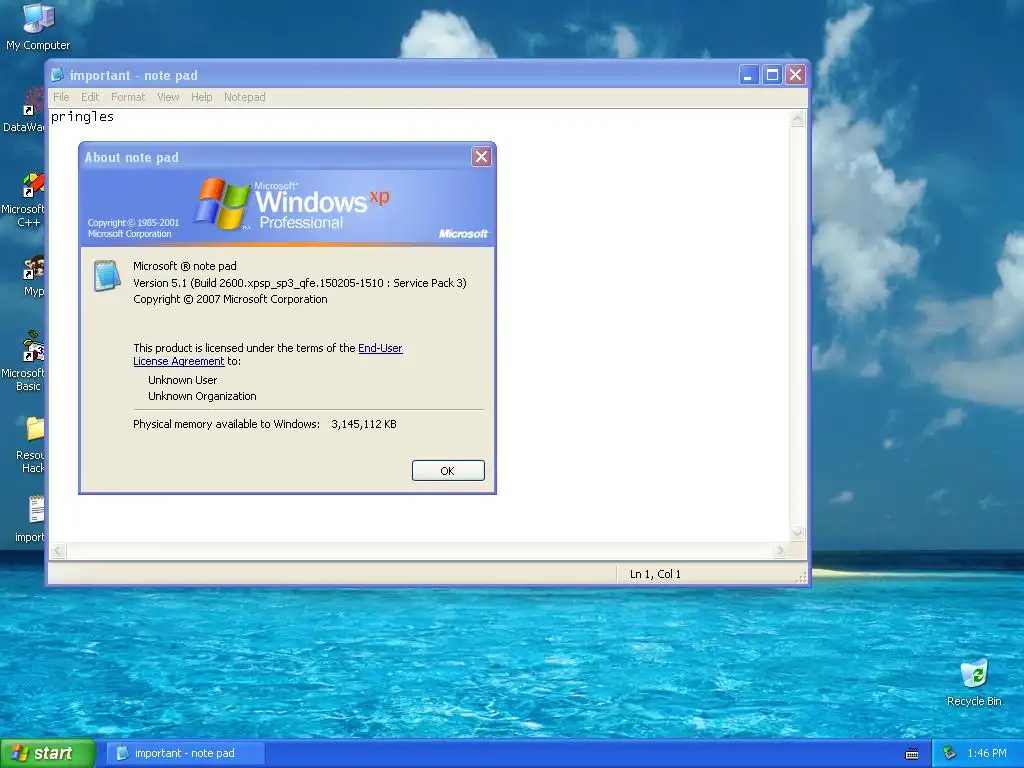Click the 1:46 PM taskbar clock
Screen dimensions: 1024x768
[x=987, y=754]
